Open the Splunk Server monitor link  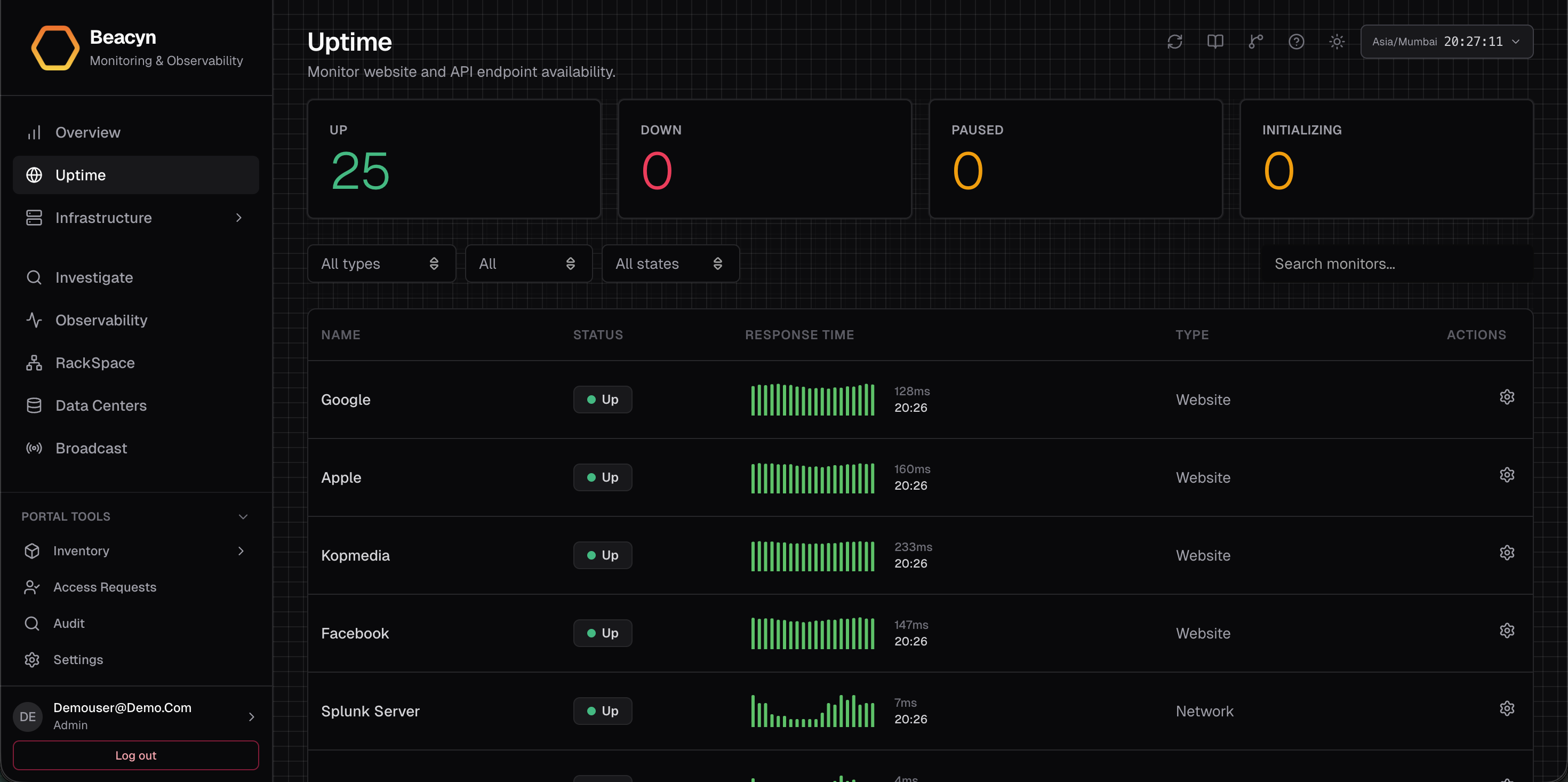[x=370, y=712]
